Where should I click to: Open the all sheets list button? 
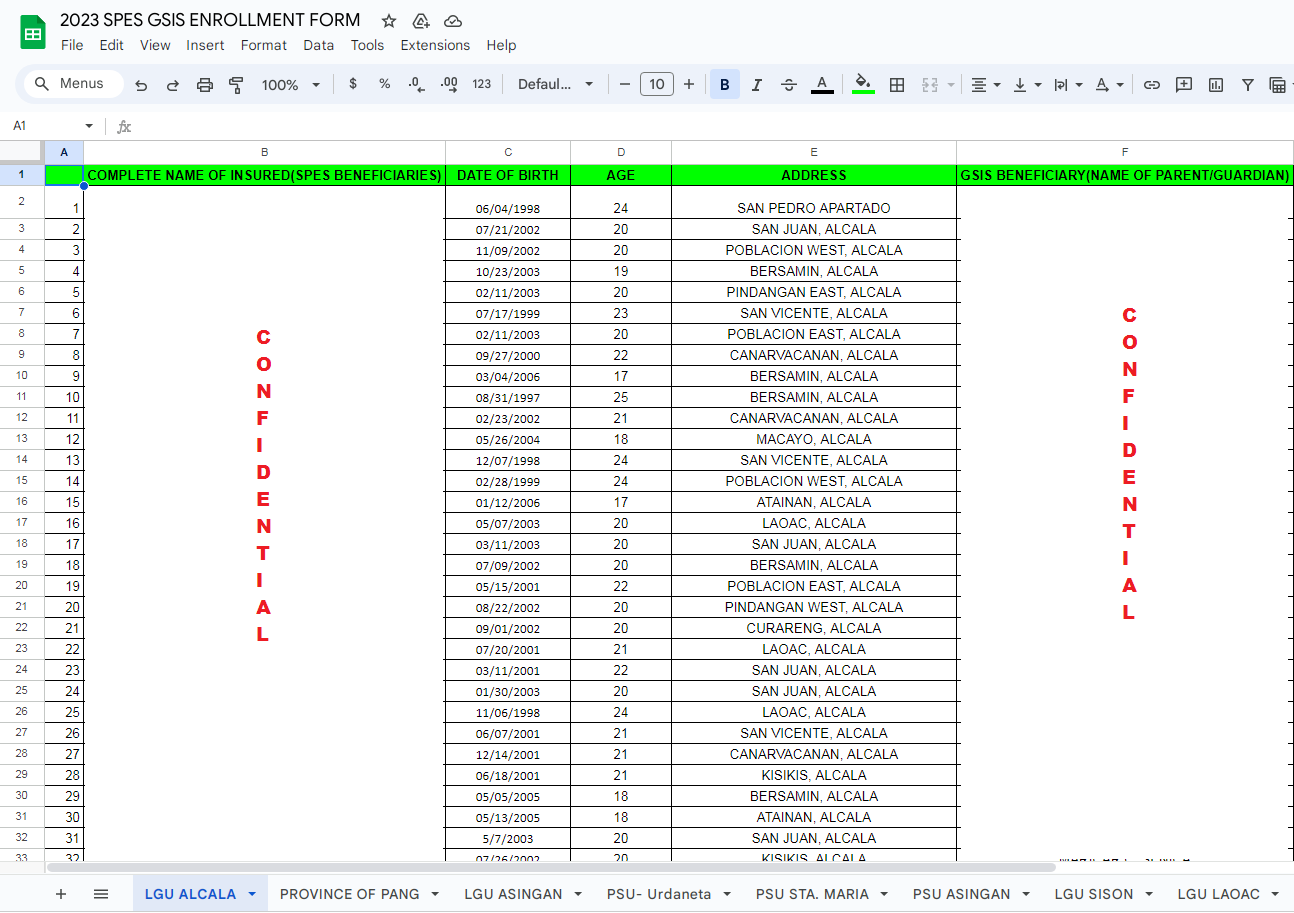(x=101, y=894)
